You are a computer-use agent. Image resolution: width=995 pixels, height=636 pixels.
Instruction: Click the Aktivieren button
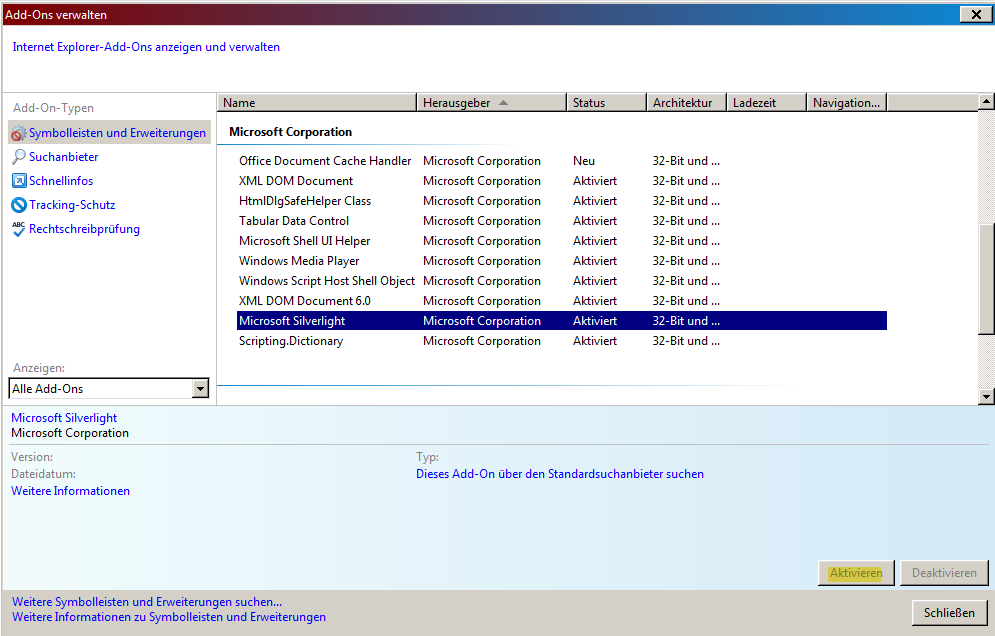(856, 573)
